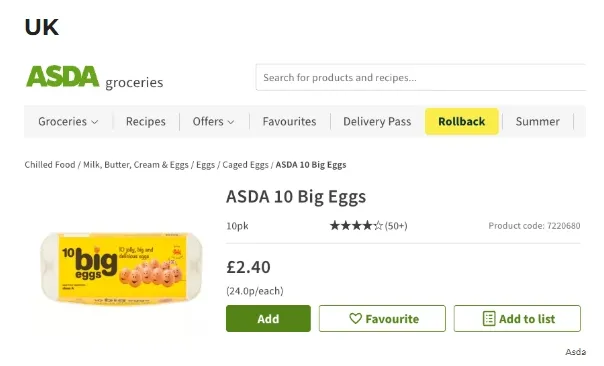Click the green Add button
Viewport: 604px width, 366px height.
click(x=268, y=319)
